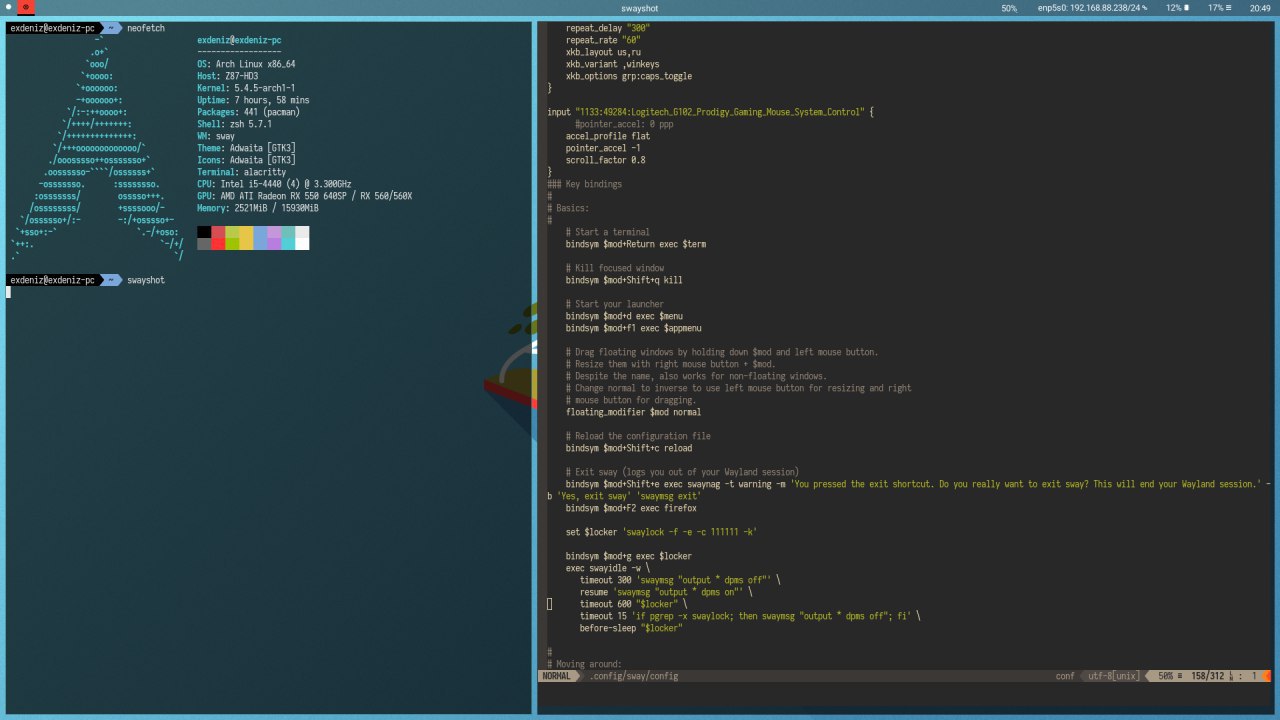The image size is (1280, 720).
Task: Click the 'xkb_options grp:caps_toggle' line
Action: [629, 76]
